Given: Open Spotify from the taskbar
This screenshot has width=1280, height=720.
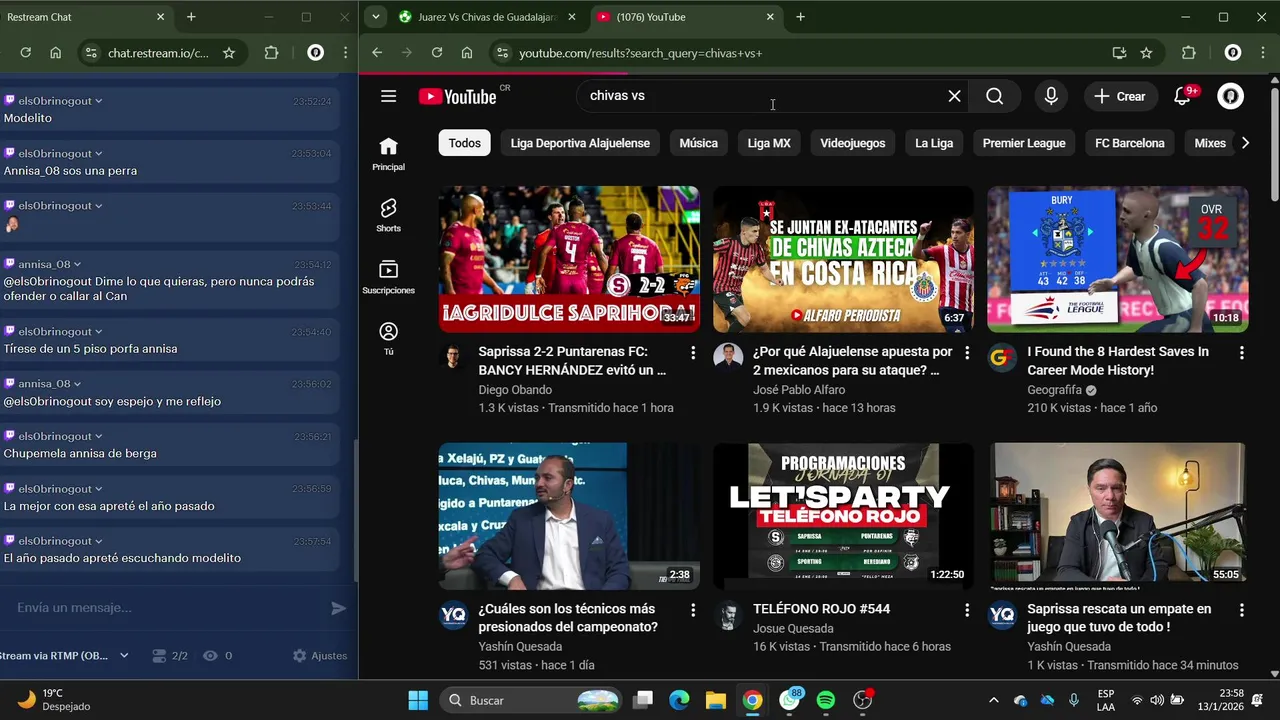Looking at the screenshot, I should [x=826, y=700].
